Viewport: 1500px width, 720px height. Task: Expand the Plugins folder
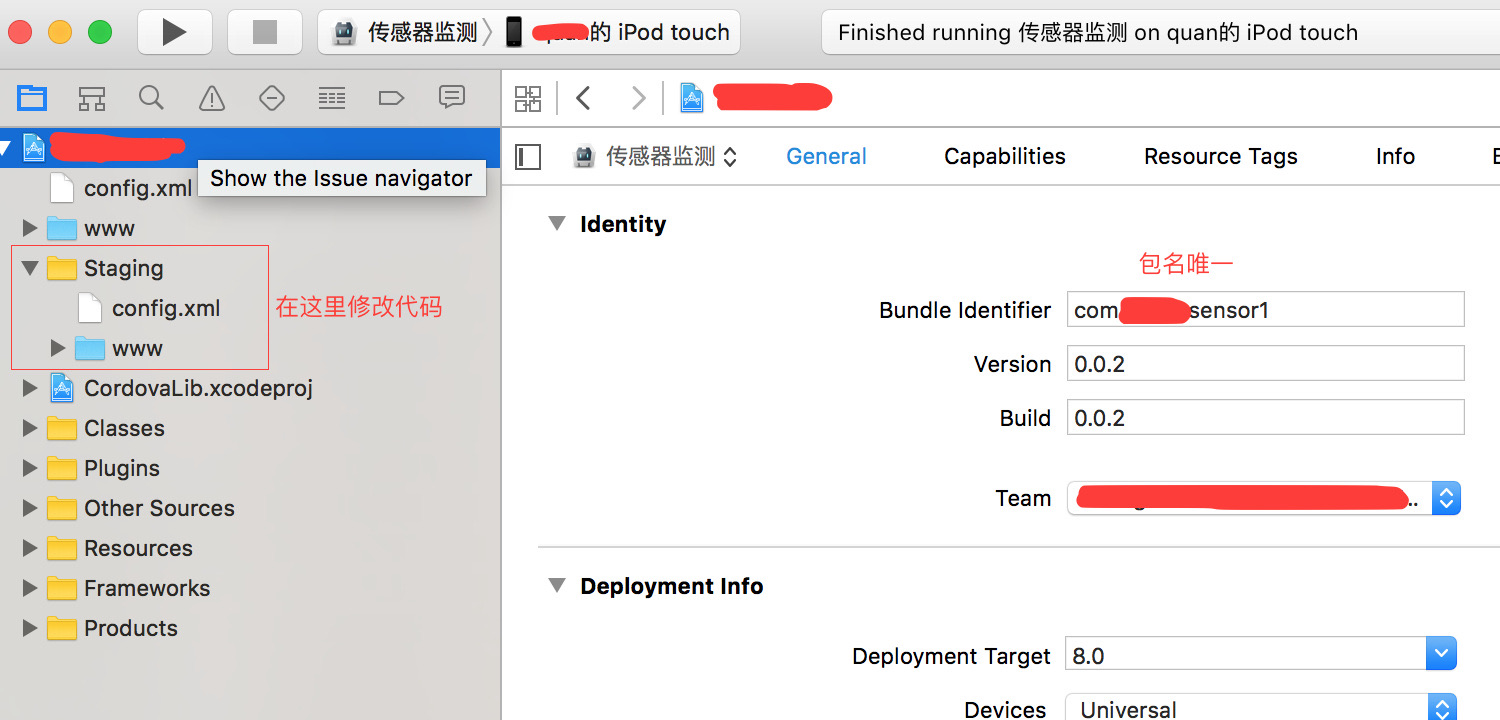(30, 468)
